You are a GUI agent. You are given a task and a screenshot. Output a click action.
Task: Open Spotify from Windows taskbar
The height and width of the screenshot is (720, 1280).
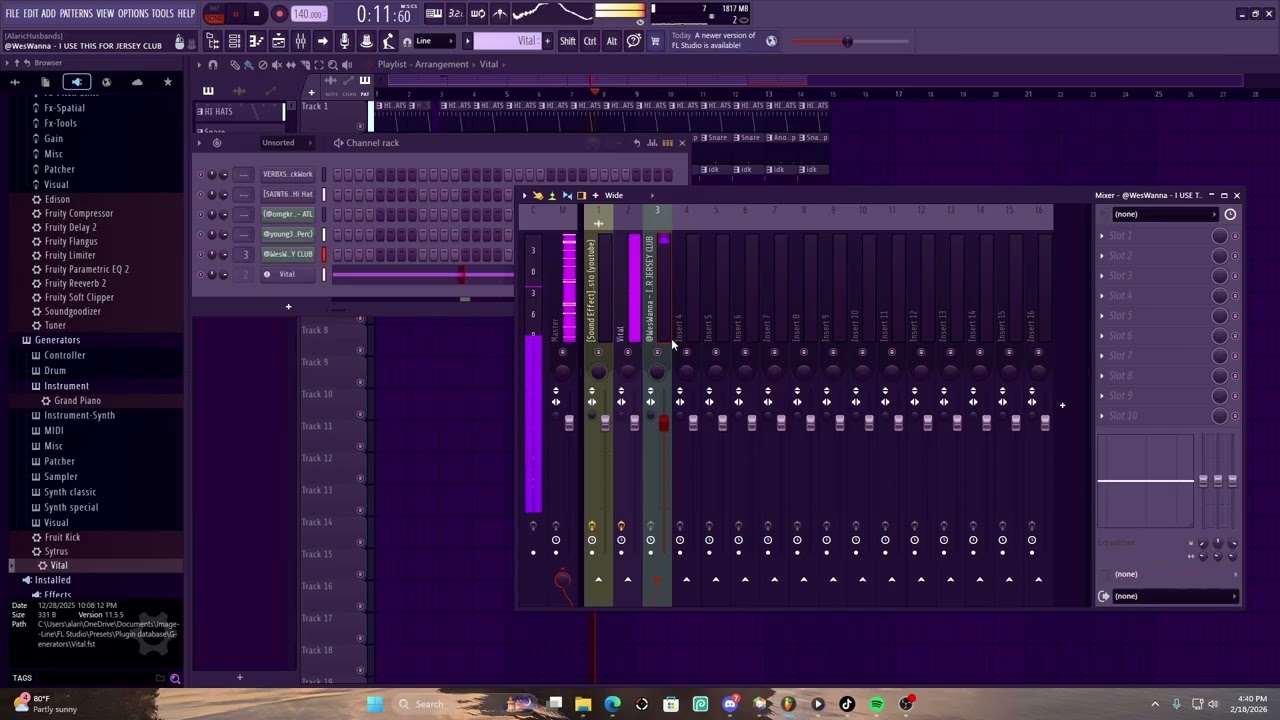[x=876, y=704]
